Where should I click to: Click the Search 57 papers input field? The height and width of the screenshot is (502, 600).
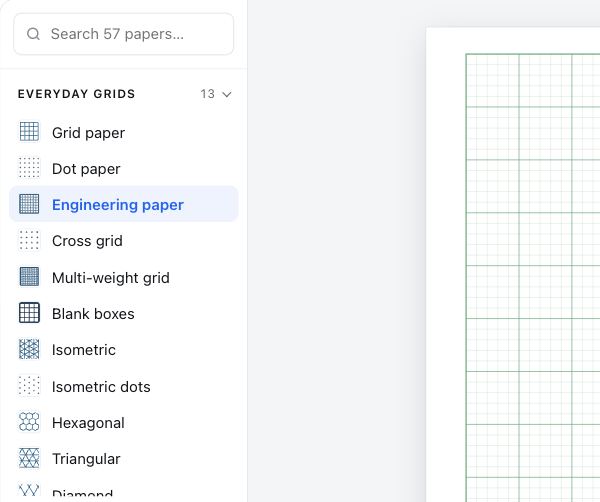click(x=123, y=34)
